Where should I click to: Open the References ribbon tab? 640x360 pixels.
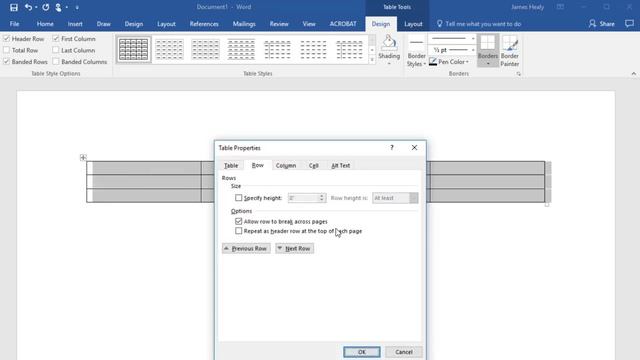(204, 24)
